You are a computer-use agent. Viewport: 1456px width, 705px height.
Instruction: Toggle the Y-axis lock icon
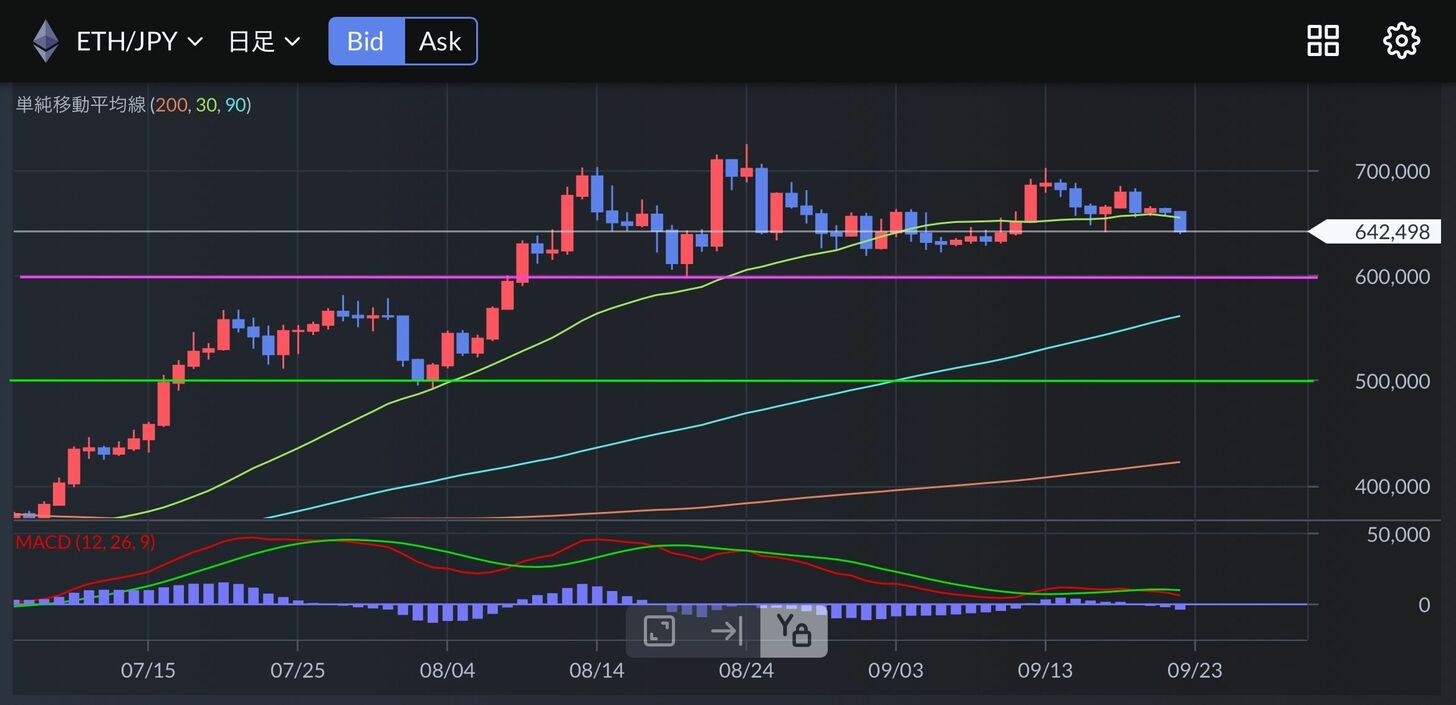(x=794, y=631)
